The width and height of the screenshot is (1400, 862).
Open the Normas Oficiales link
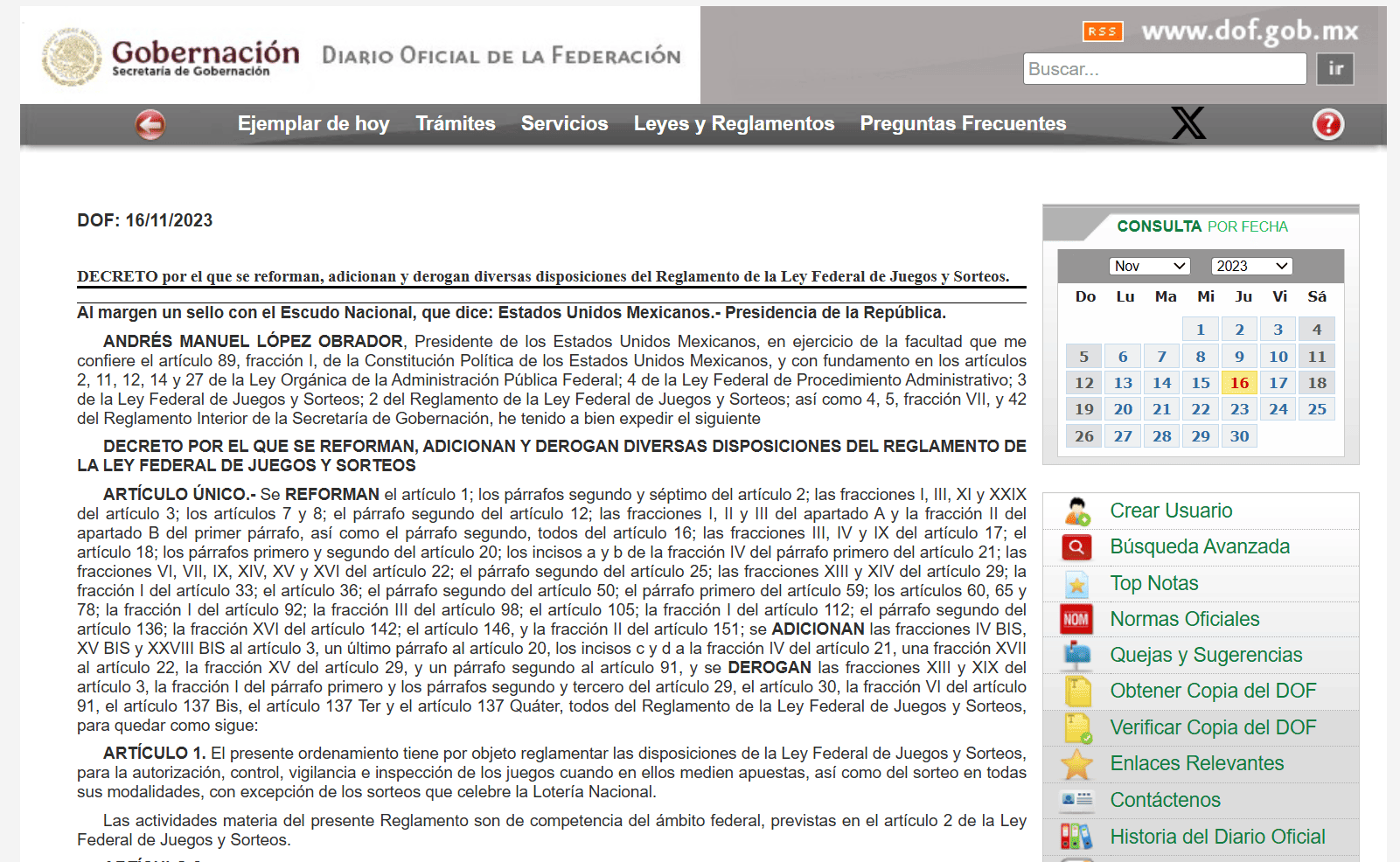pyautogui.click(x=1185, y=619)
